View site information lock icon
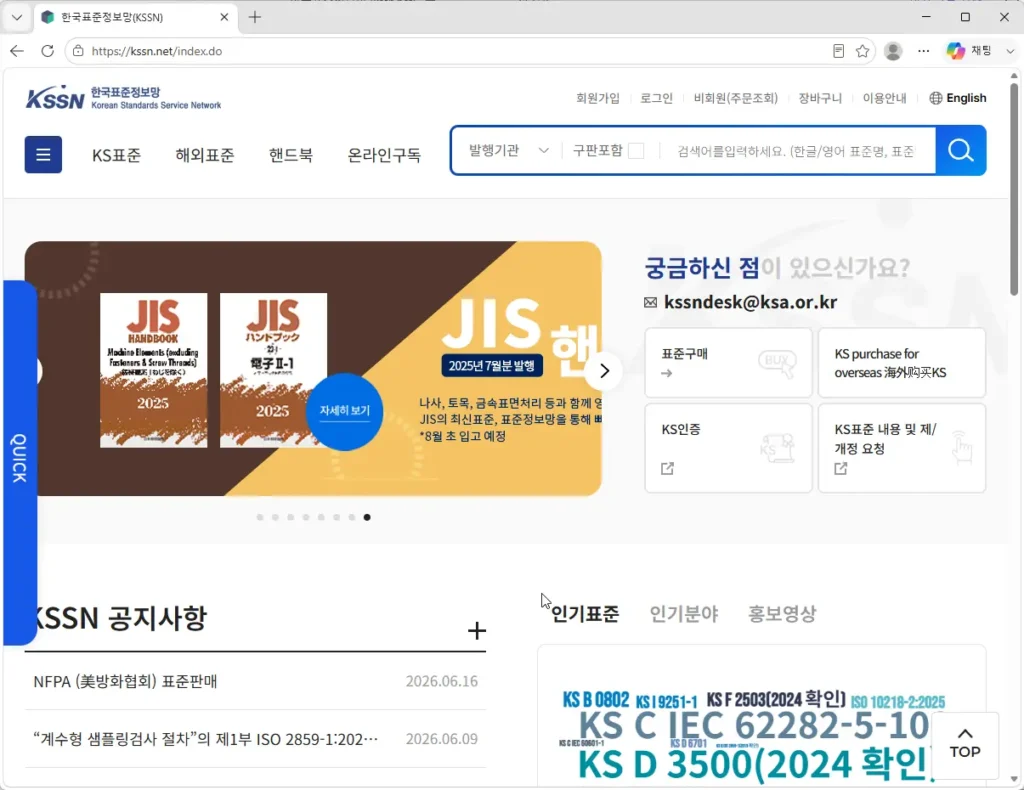Image resolution: width=1024 pixels, height=790 pixels. (x=78, y=51)
